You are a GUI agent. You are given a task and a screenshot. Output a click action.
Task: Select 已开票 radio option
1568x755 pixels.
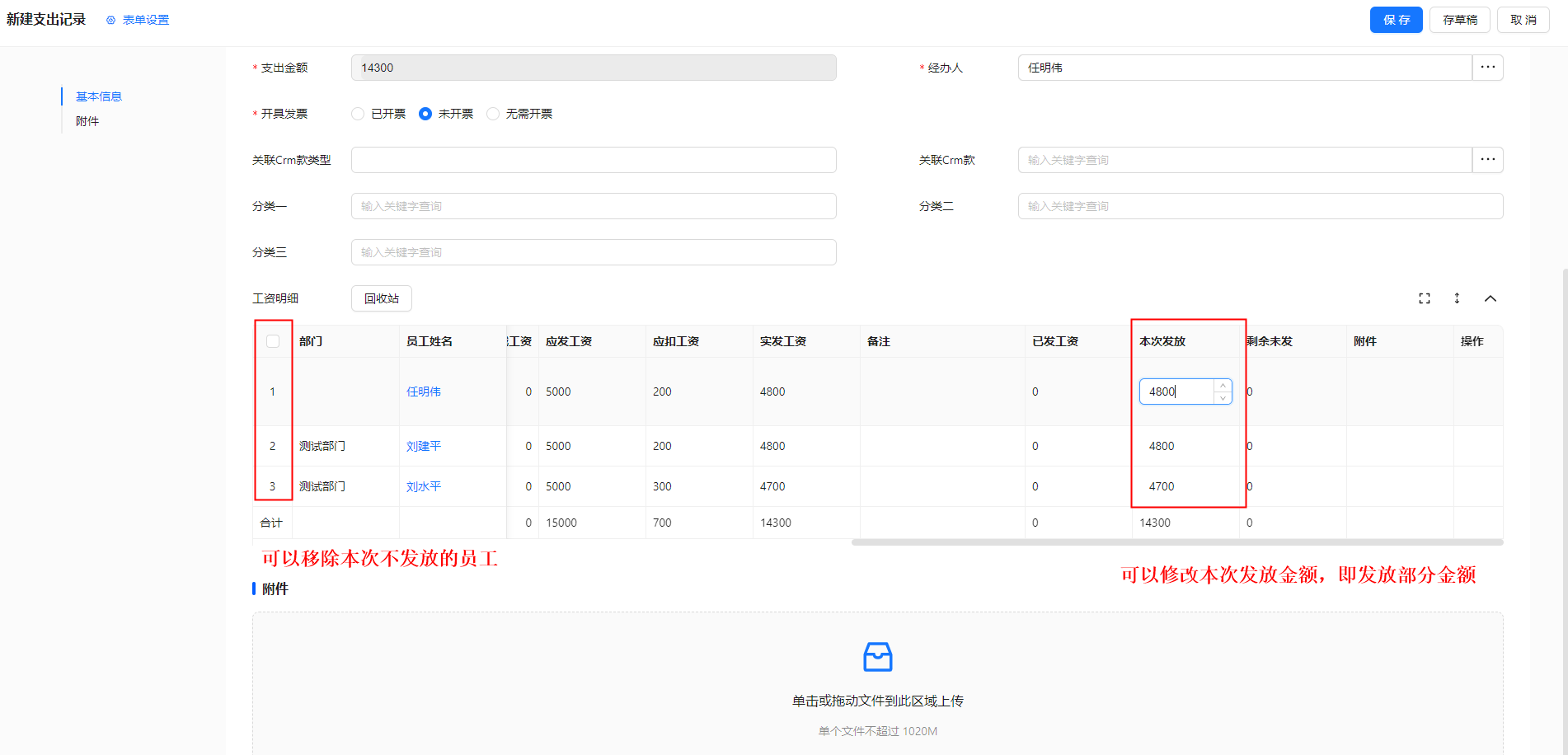[358, 114]
